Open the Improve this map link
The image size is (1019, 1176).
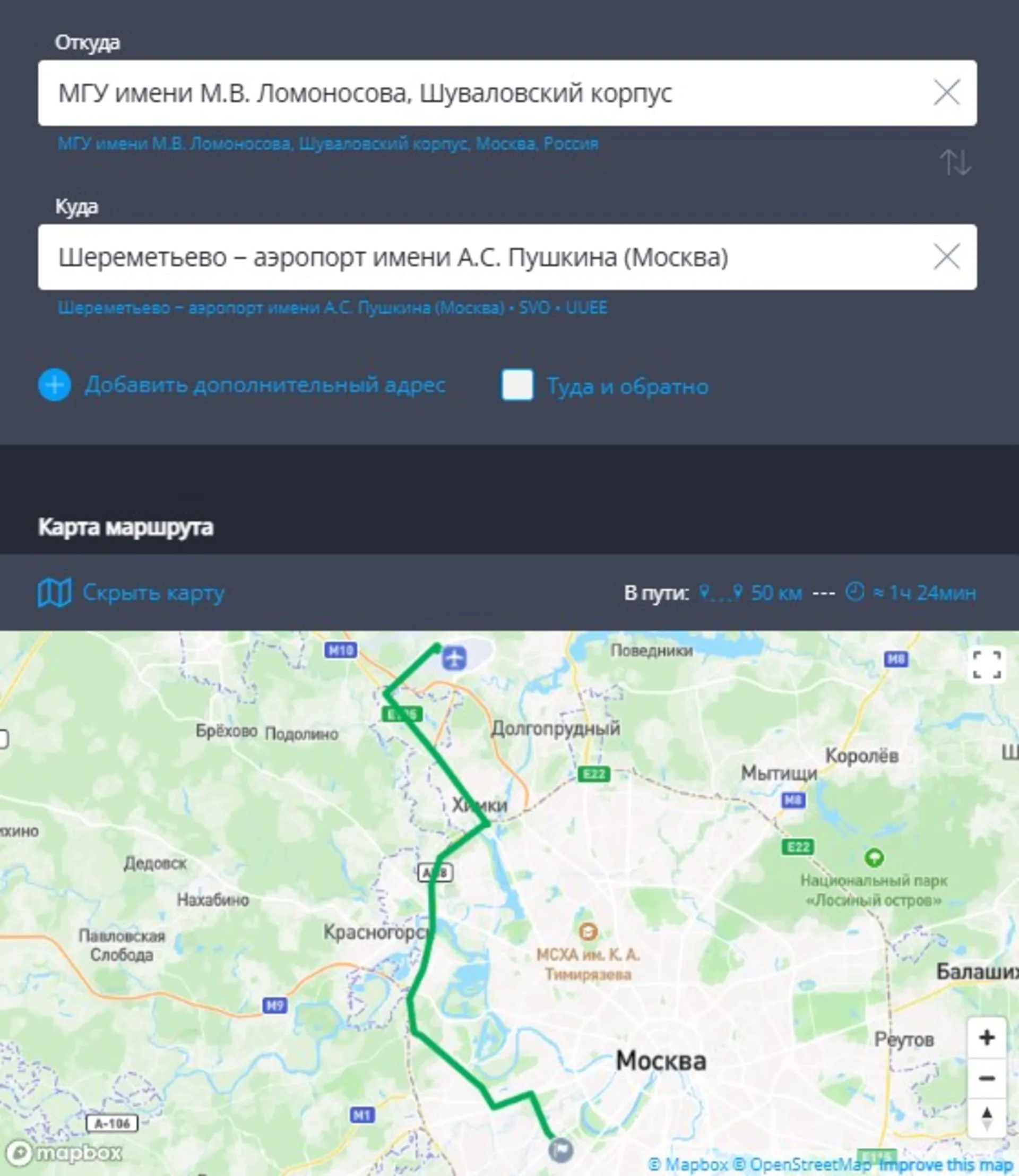[945, 1165]
